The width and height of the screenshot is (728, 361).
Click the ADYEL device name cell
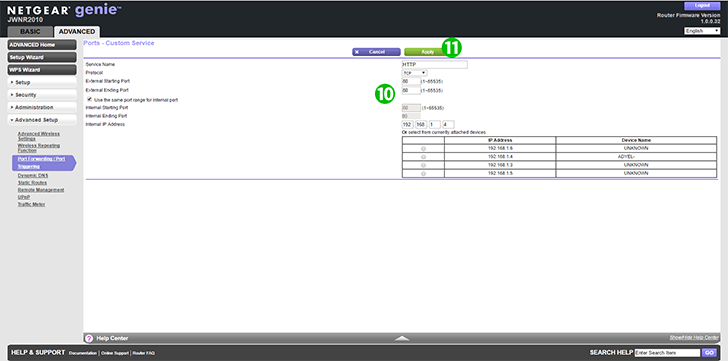(636, 157)
